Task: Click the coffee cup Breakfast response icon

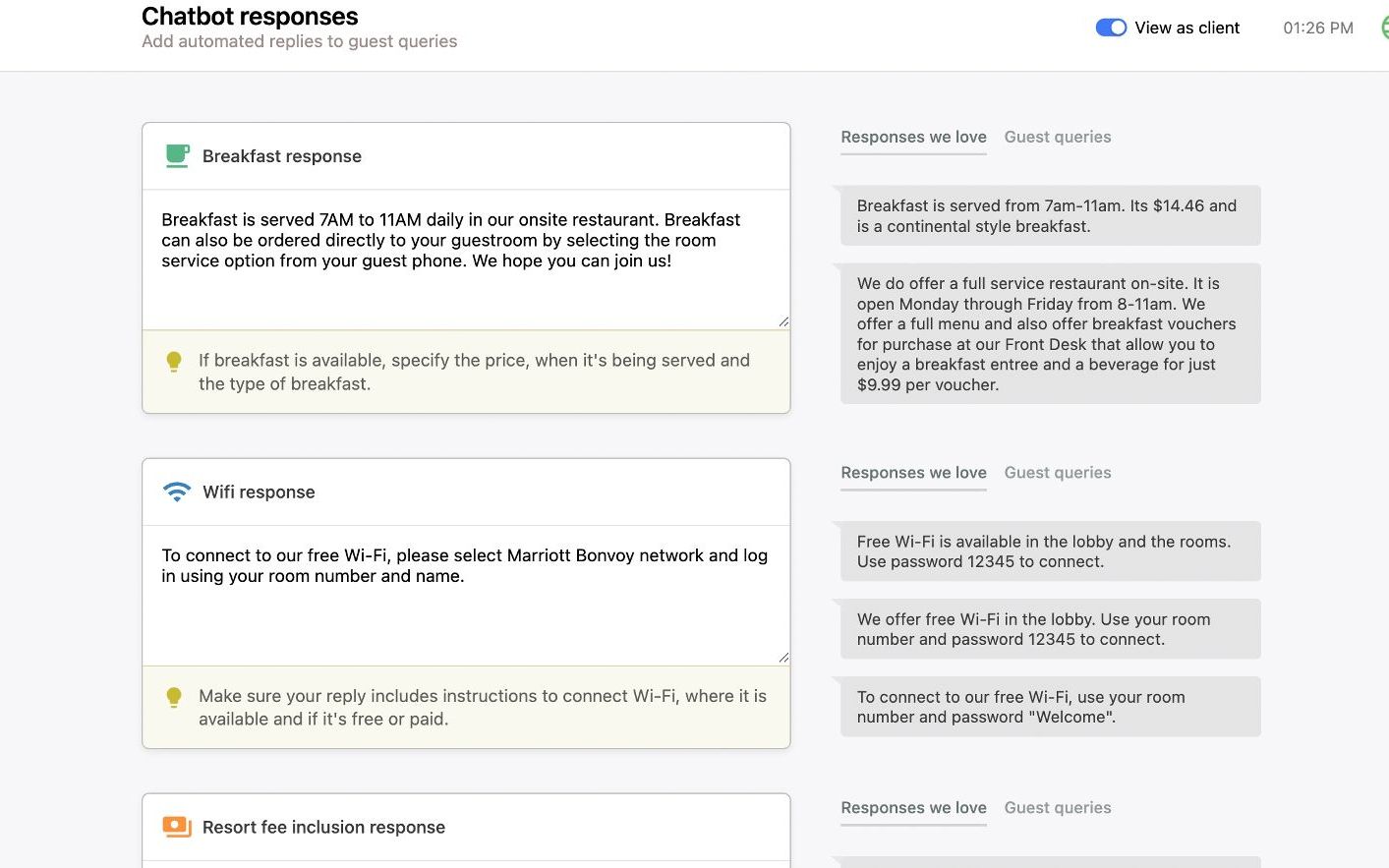Action: [177, 156]
